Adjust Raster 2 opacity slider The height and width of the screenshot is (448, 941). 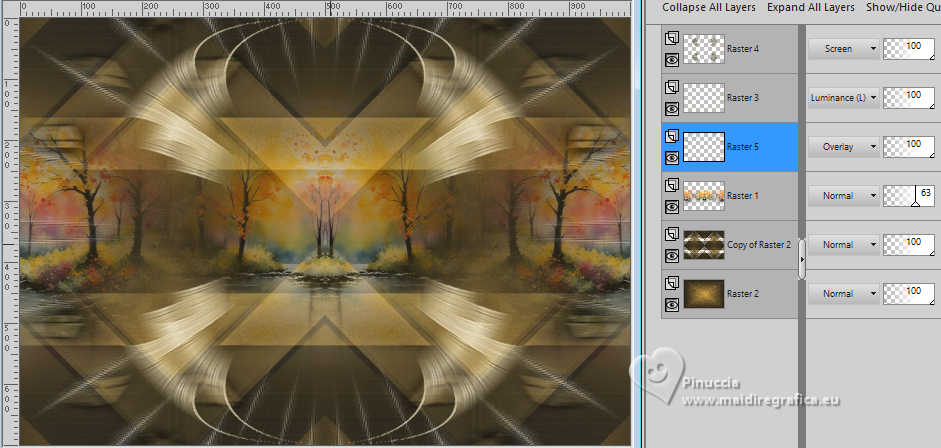tap(909, 294)
